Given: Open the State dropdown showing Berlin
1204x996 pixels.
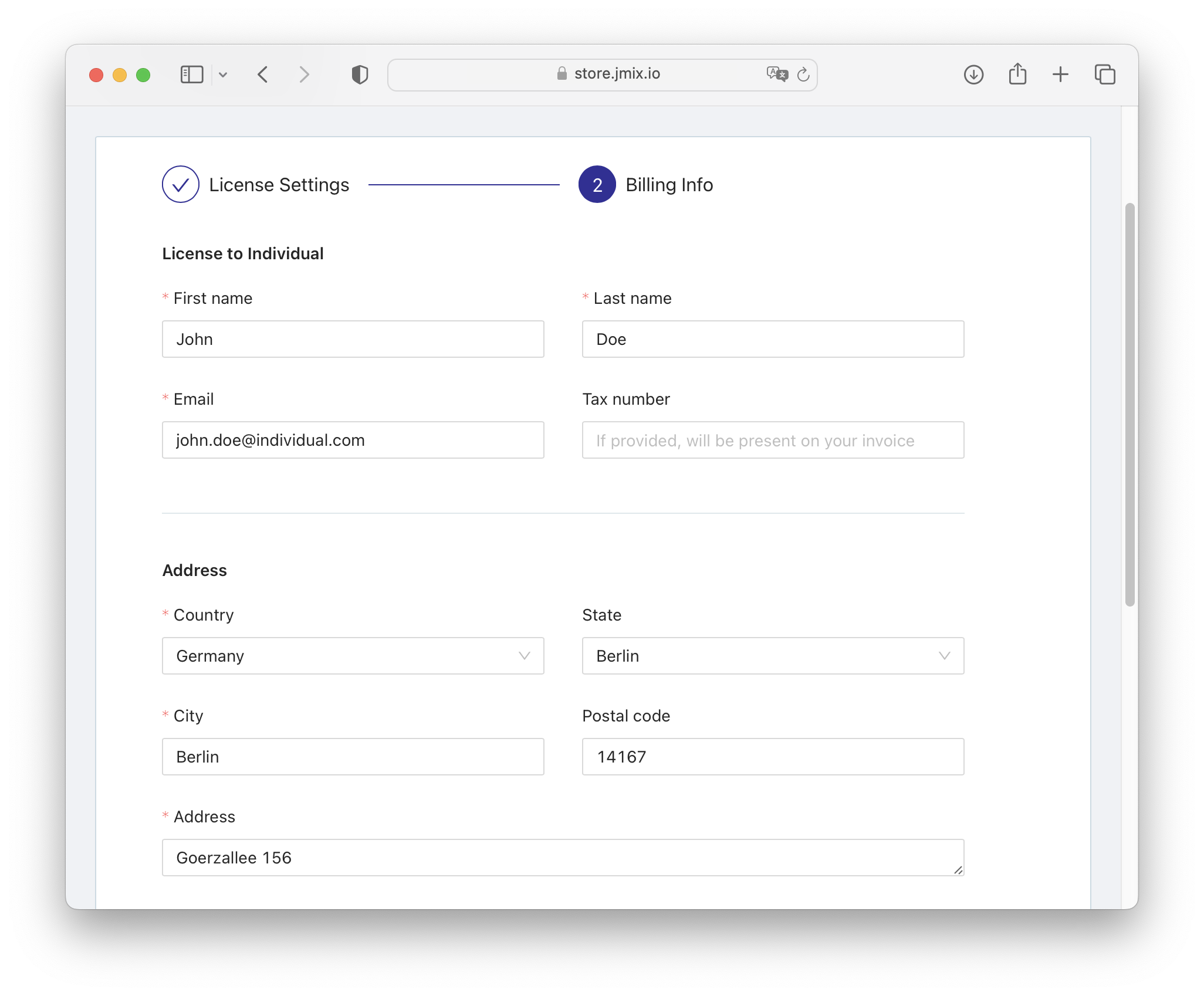Looking at the screenshot, I should (x=773, y=656).
